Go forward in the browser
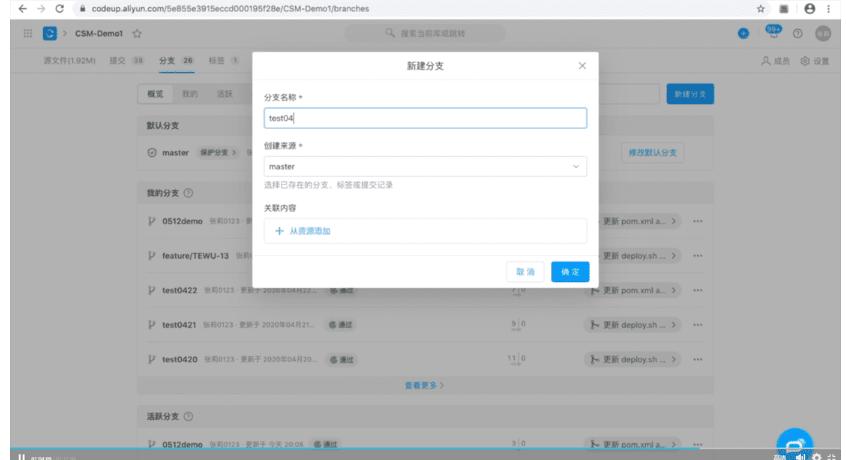The width and height of the screenshot is (846, 460). pyautogui.click(x=41, y=9)
